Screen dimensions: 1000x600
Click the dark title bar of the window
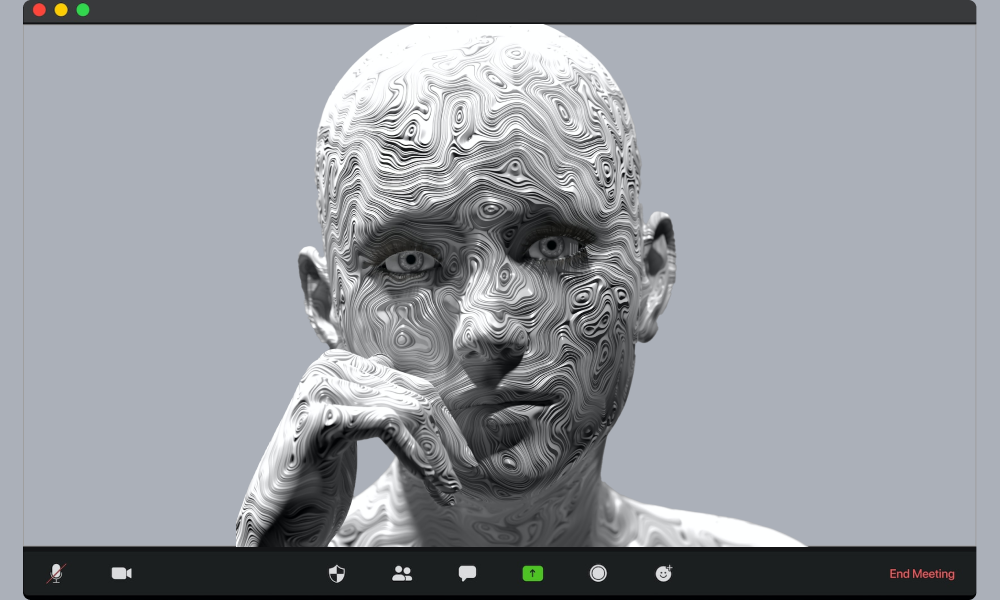click(500, 11)
